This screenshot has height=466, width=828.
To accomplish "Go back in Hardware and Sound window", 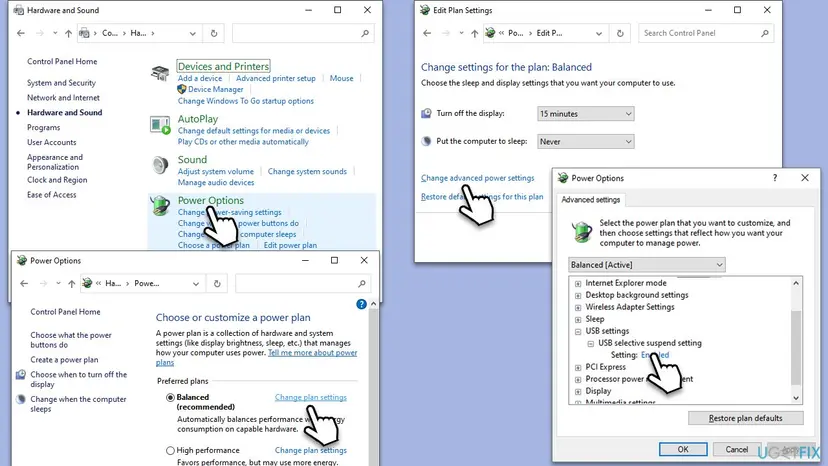I will click(21, 33).
